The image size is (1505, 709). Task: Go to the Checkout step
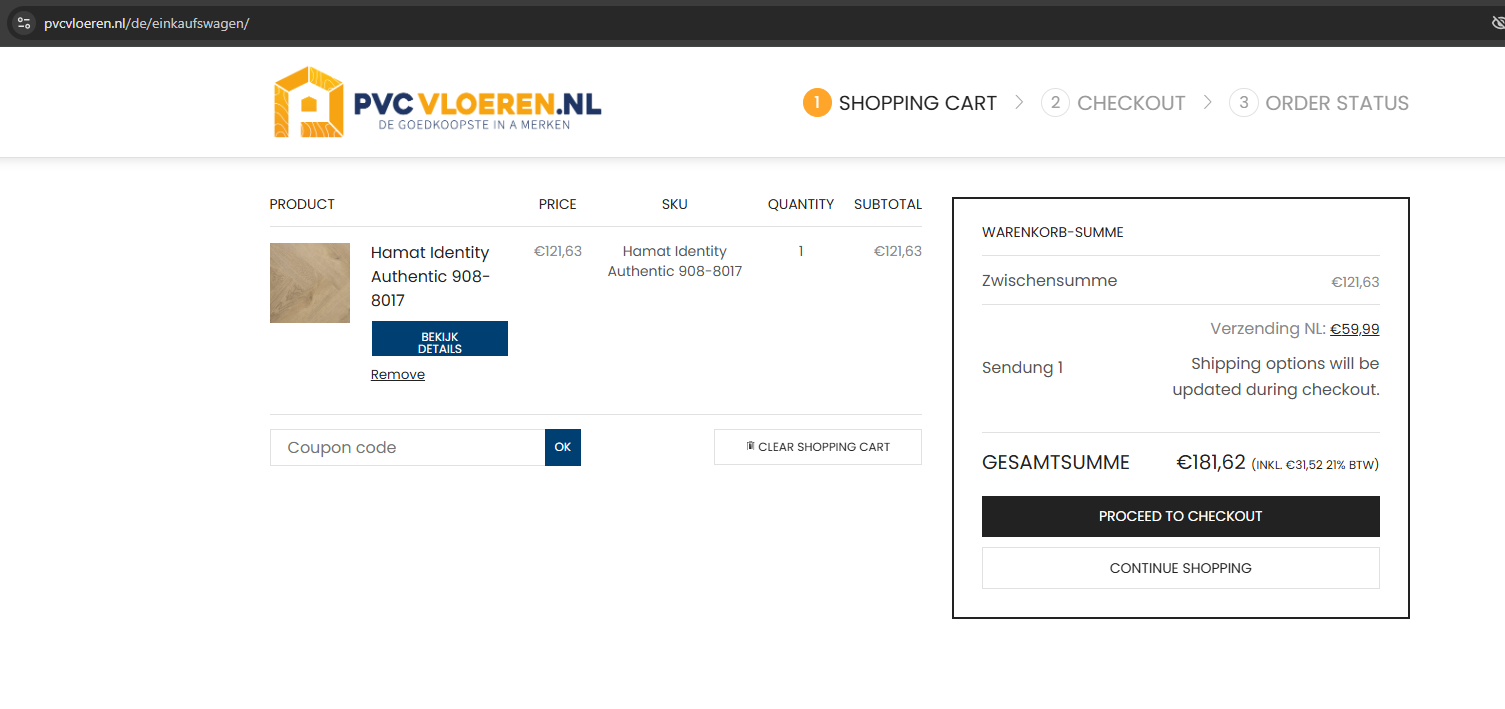pos(1113,103)
